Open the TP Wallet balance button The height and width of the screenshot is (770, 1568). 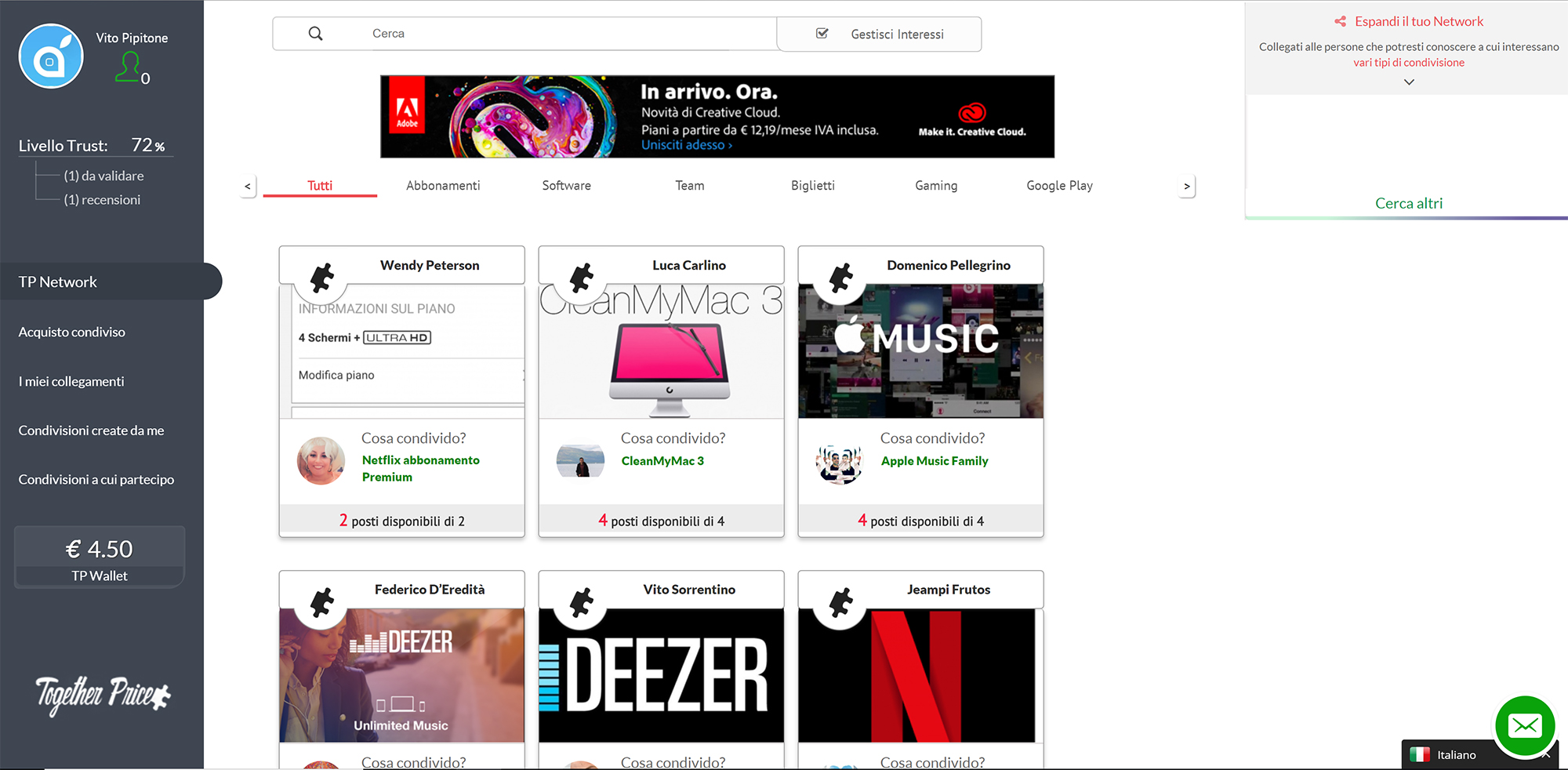coord(100,558)
